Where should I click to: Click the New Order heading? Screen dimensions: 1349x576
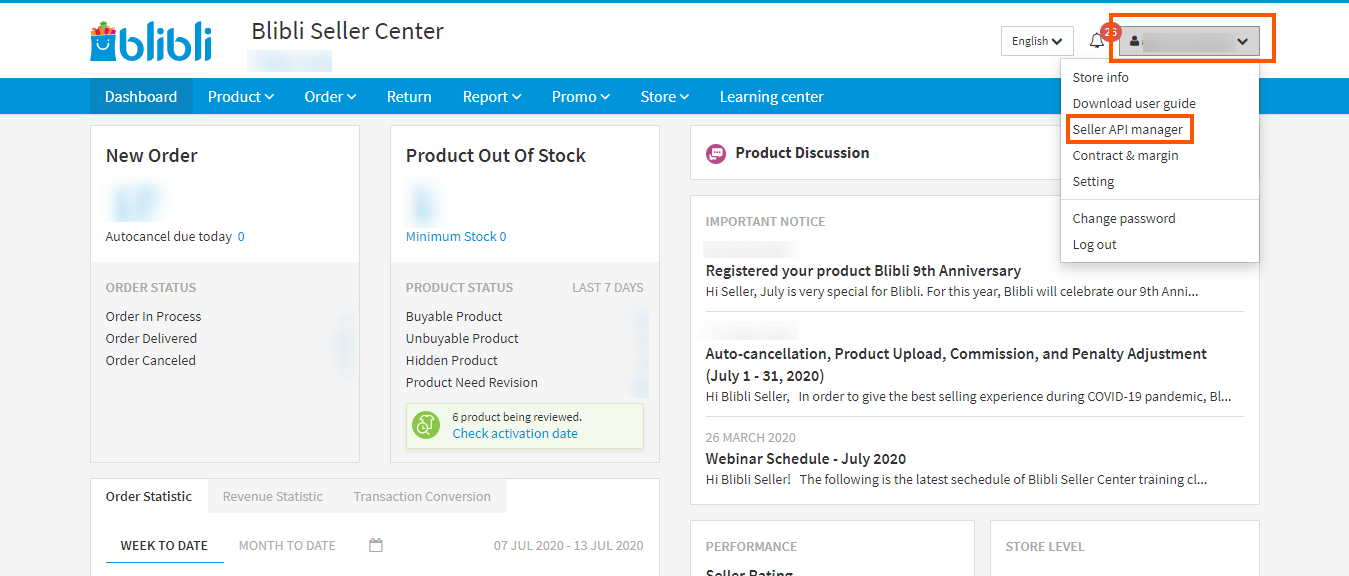click(x=152, y=155)
